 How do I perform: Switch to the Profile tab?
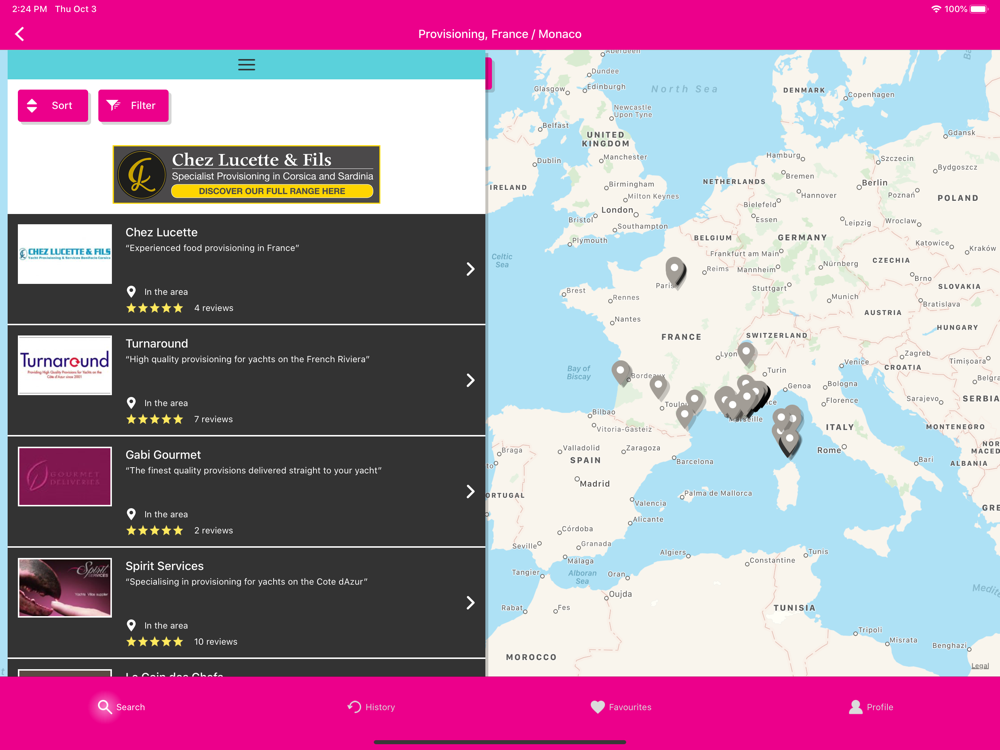tap(871, 707)
